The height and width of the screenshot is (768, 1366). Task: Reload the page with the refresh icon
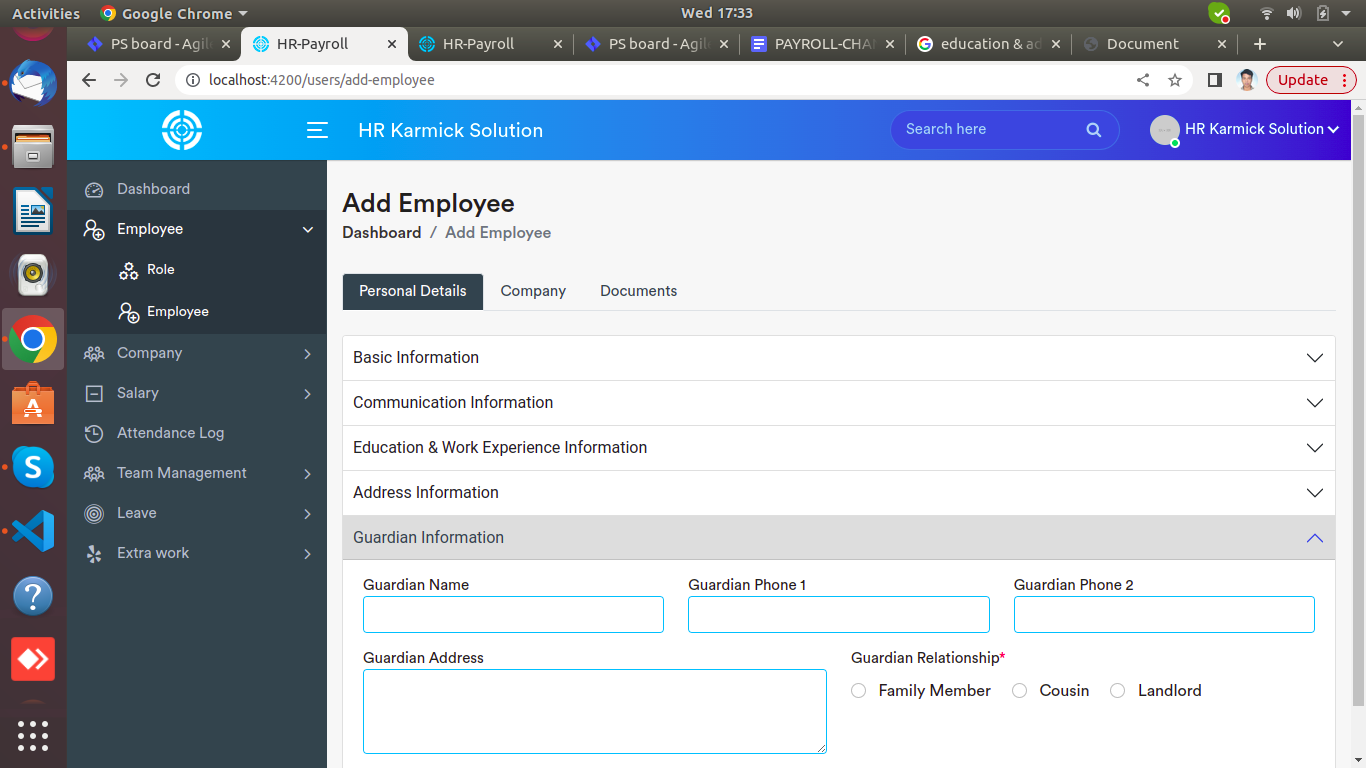(153, 80)
